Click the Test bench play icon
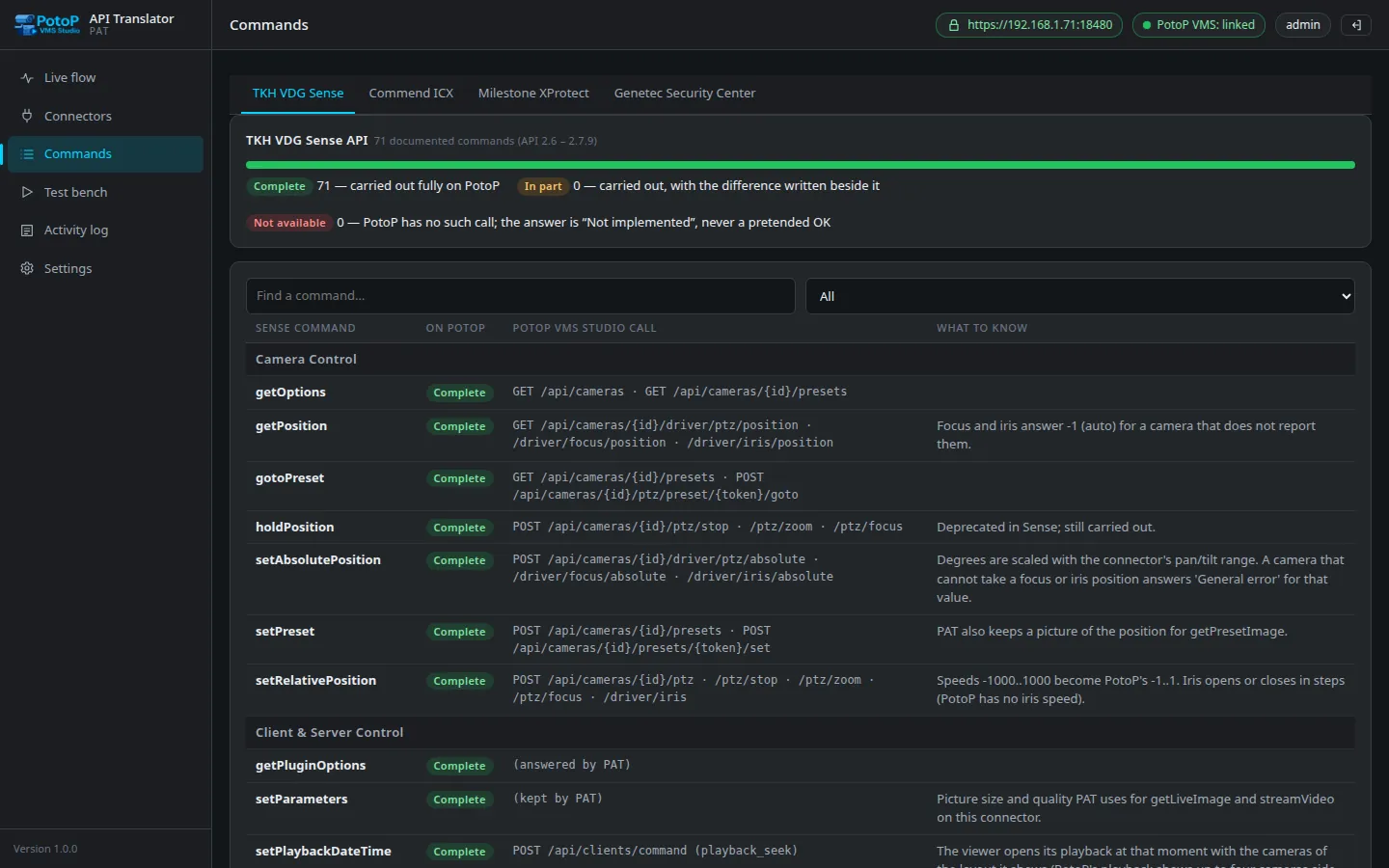Image resolution: width=1389 pixels, height=868 pixels. coord(27,192)
